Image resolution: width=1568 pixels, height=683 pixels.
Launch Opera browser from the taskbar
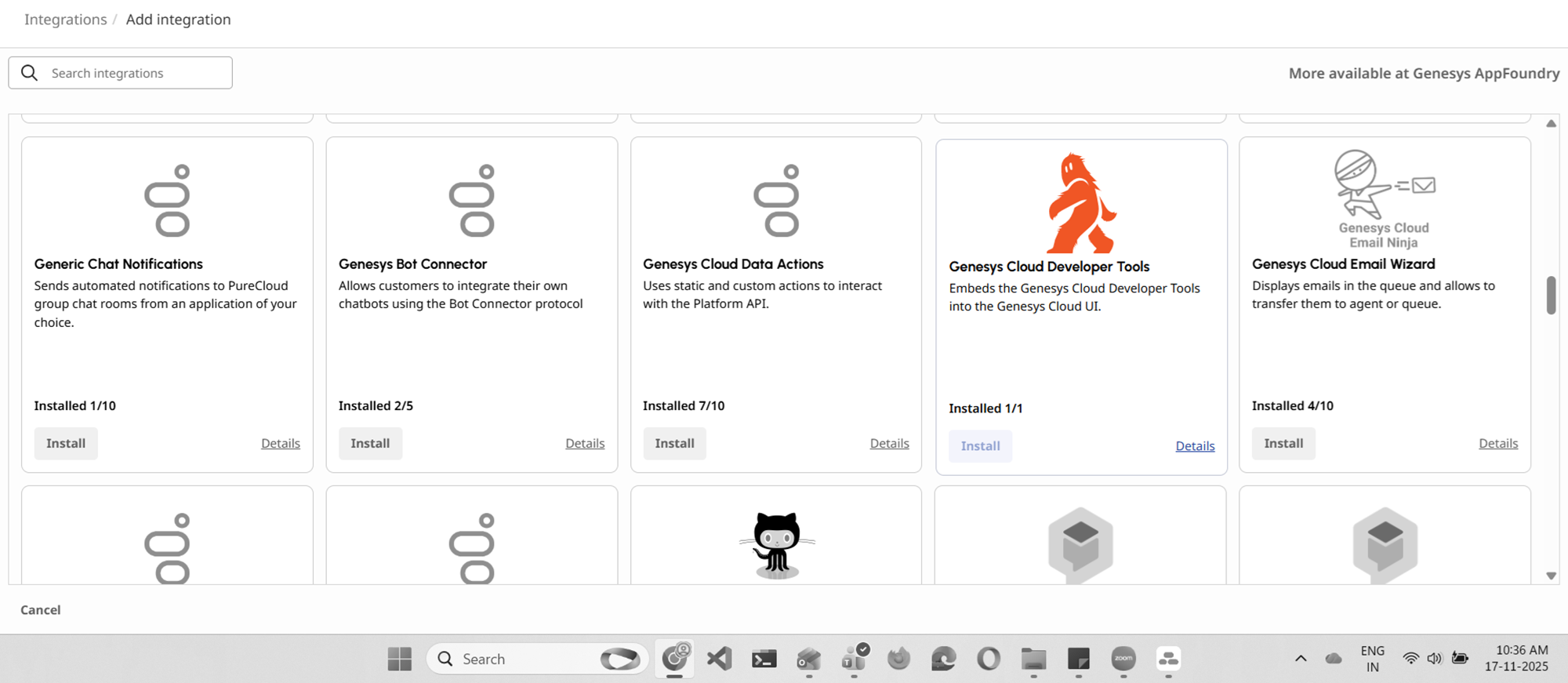(989, 659)
